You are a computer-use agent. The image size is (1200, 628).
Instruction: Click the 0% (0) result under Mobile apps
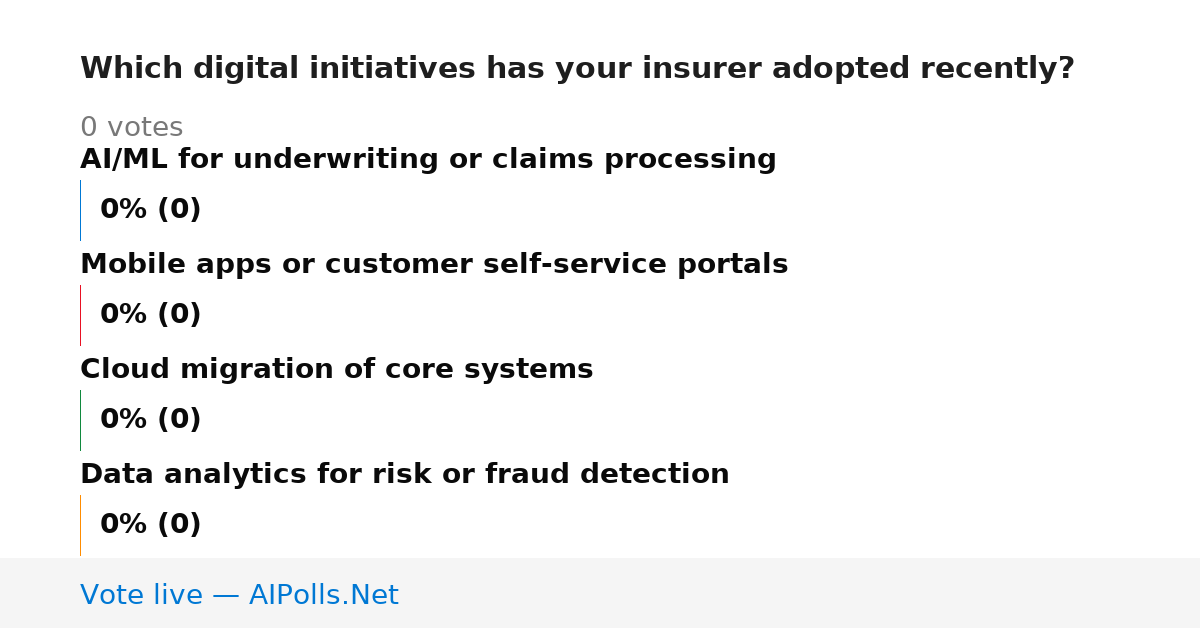tap(151, 315)
